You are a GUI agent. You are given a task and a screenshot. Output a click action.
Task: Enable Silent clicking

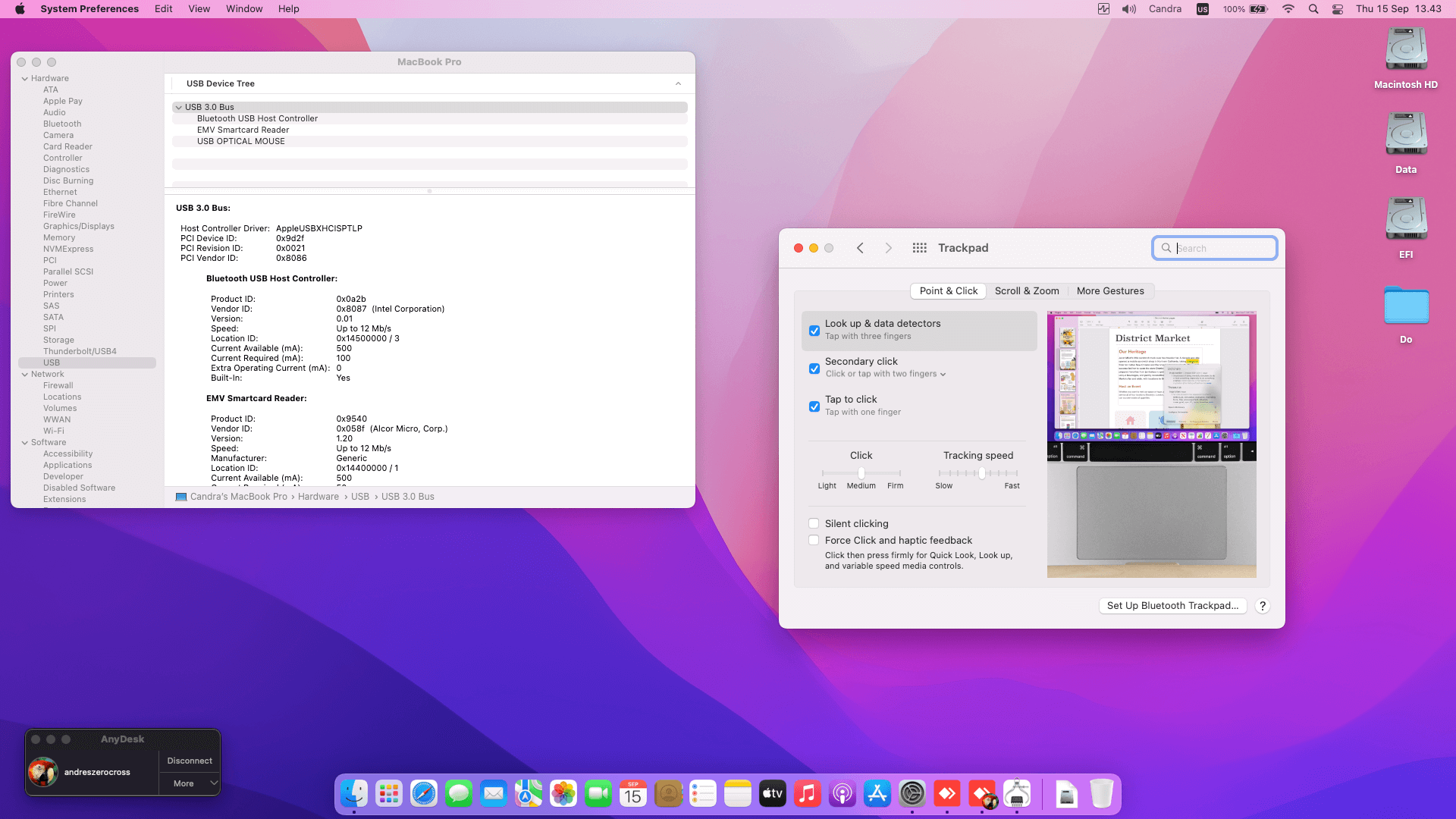click(814, 523)
